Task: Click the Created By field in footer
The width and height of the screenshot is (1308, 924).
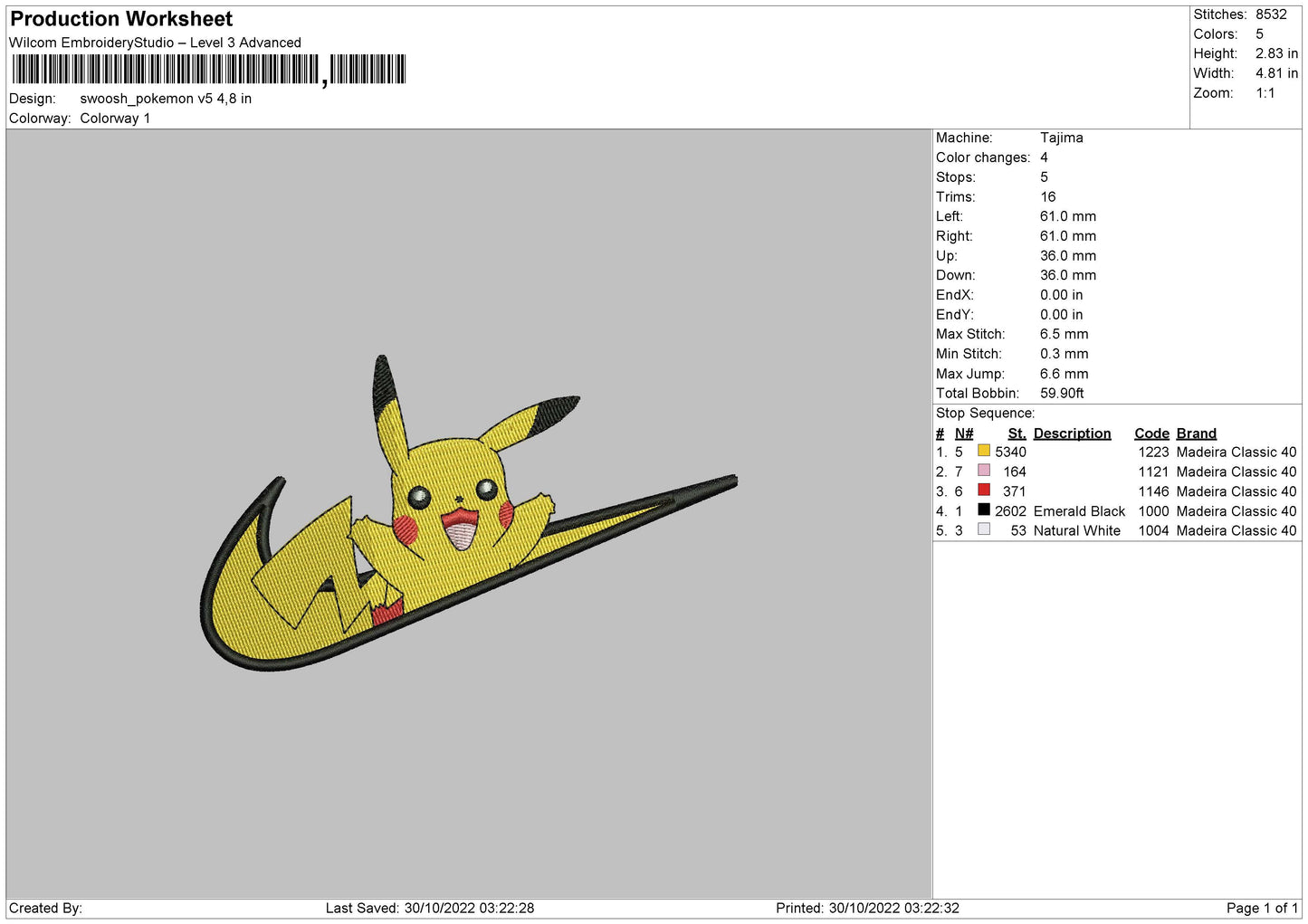Action: tap(45, 908)
